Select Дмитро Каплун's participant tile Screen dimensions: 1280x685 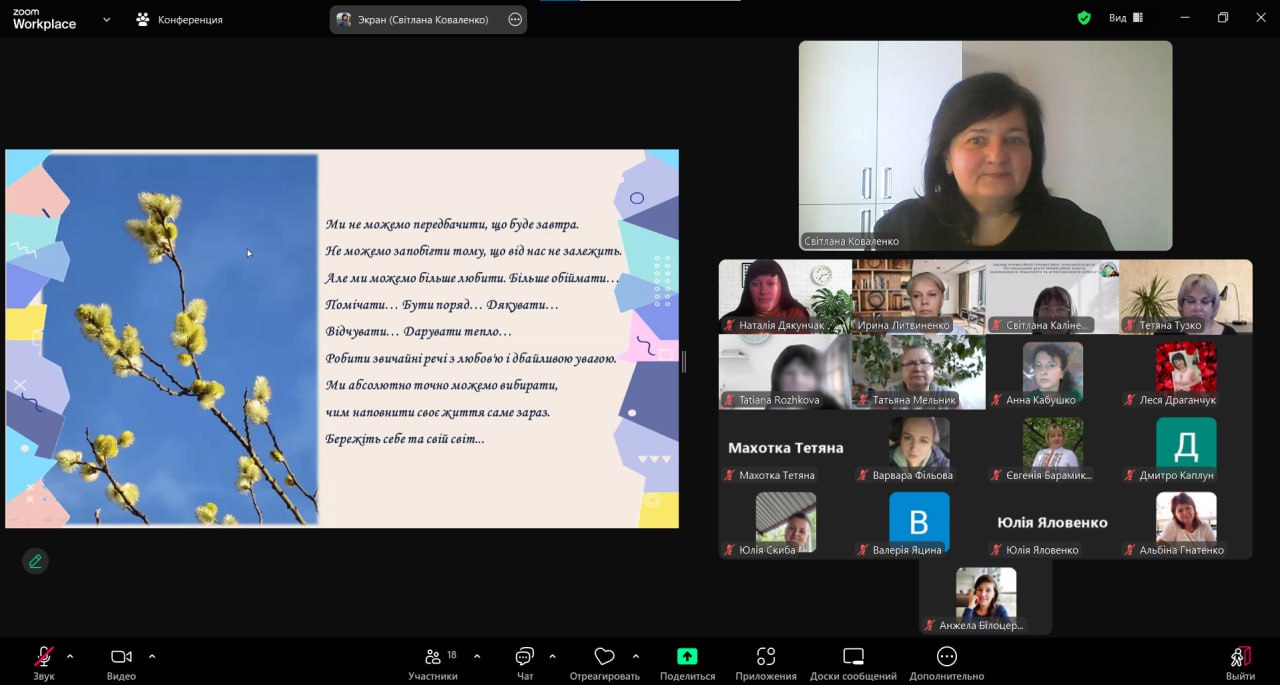pyautogui.click(x=1186, y=447)
